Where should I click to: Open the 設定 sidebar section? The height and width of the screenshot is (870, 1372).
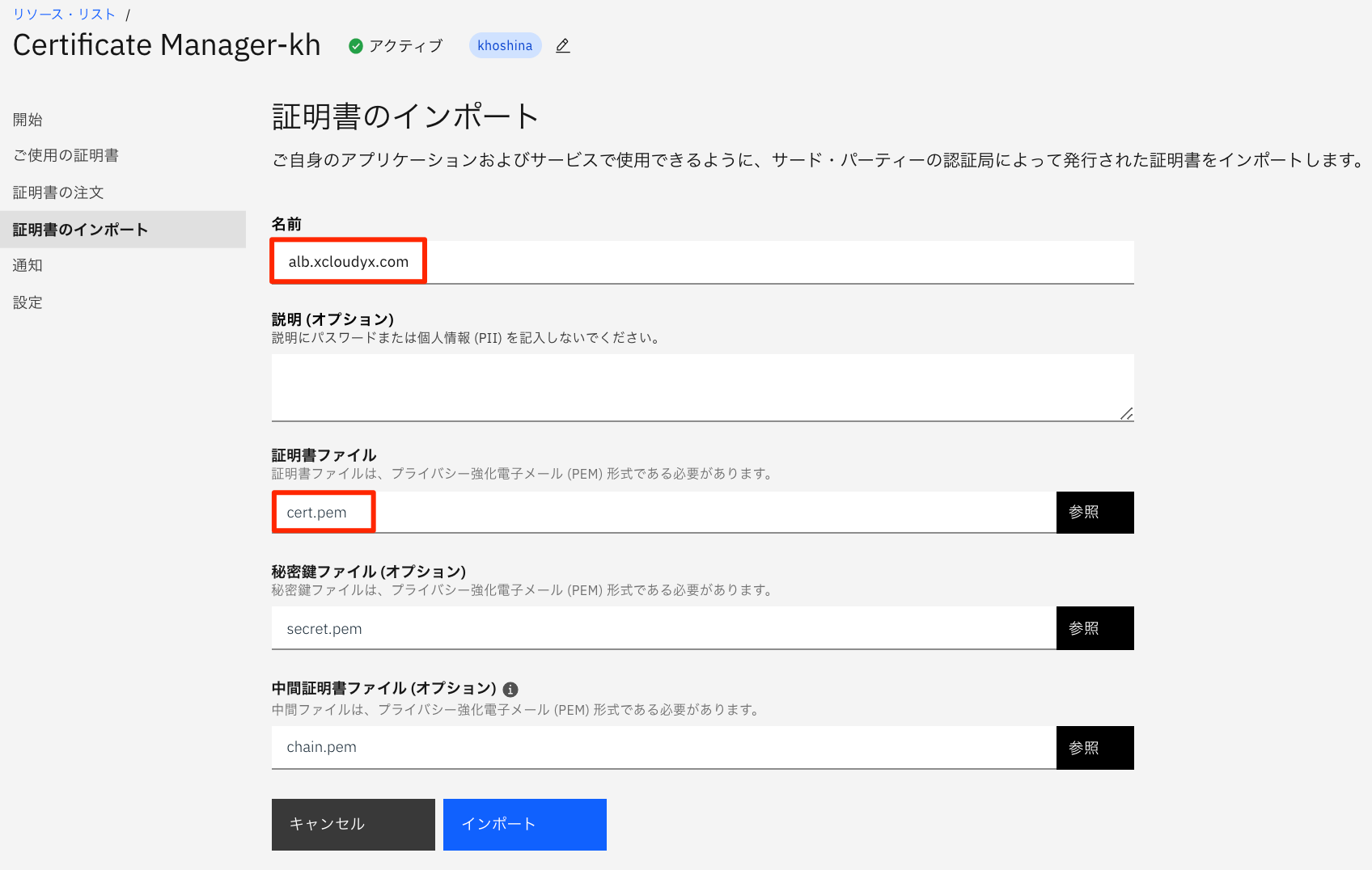click(x=28, y=302)
